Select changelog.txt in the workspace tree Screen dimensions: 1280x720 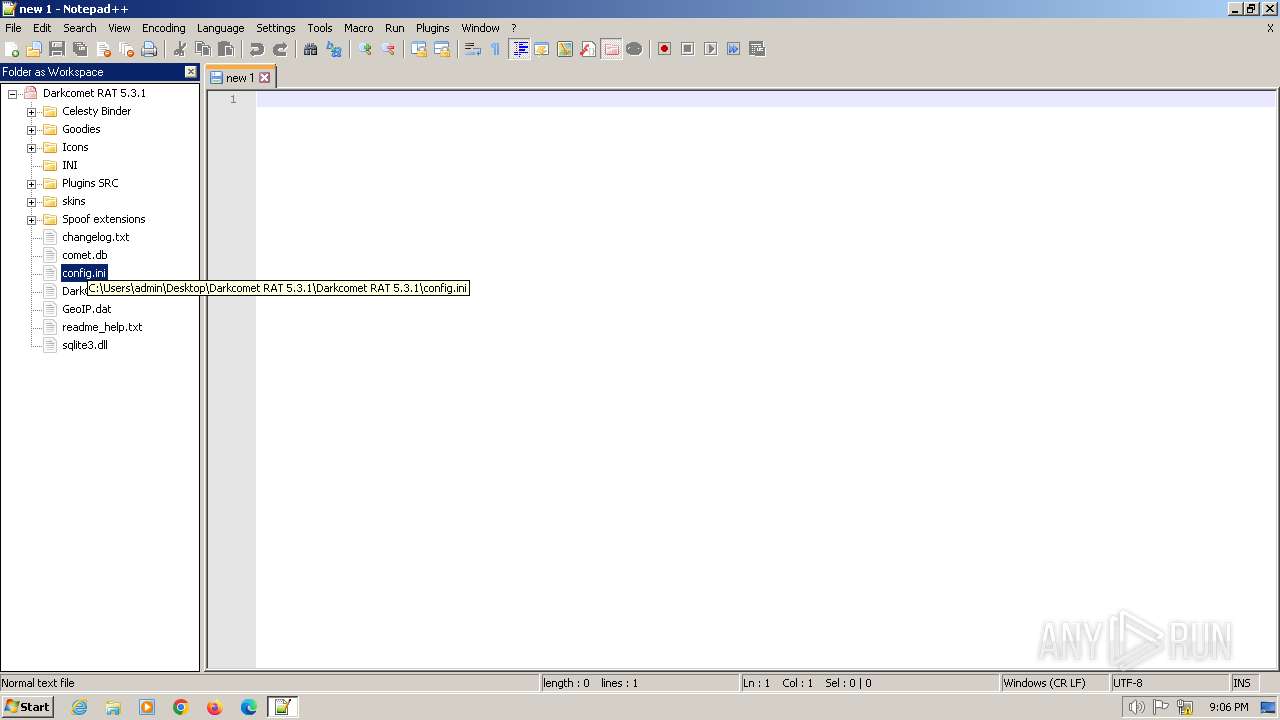[95, 237]
